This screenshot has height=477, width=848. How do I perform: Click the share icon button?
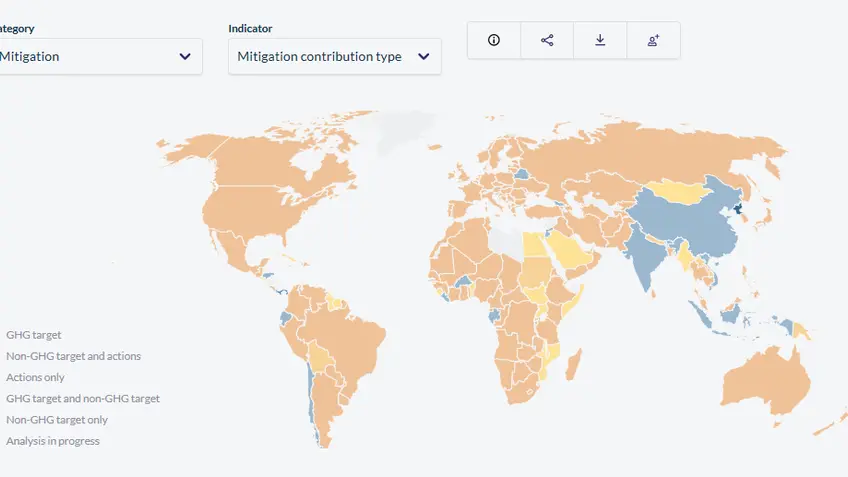click(x=547, y=40)
